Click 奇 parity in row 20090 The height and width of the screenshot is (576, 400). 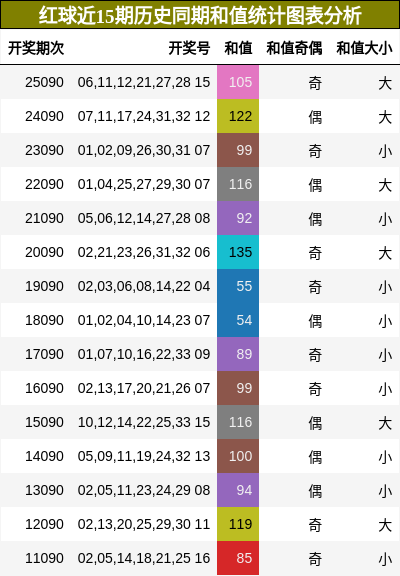click(x=315, y=253)
